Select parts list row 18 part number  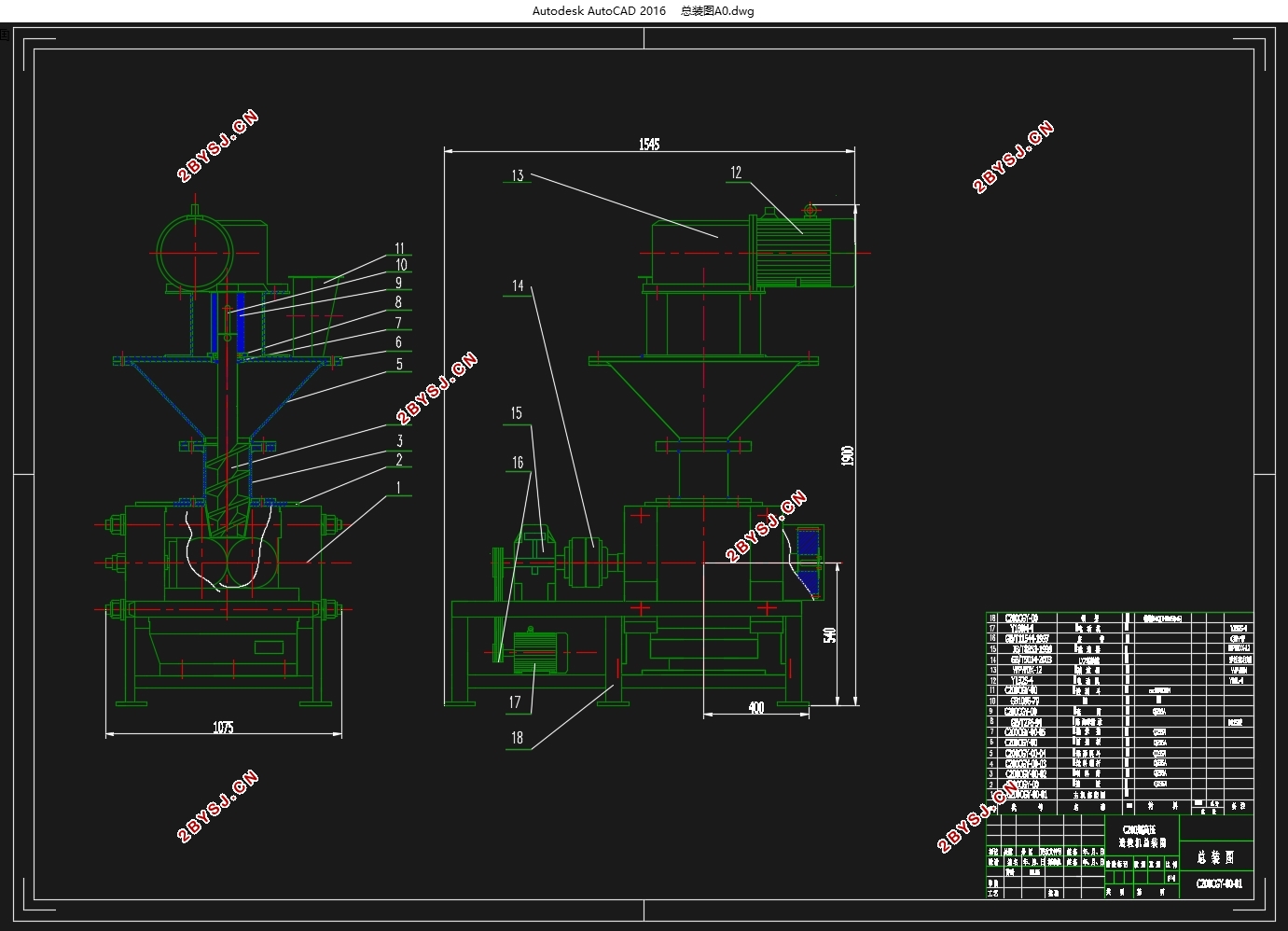[1020, 618]
